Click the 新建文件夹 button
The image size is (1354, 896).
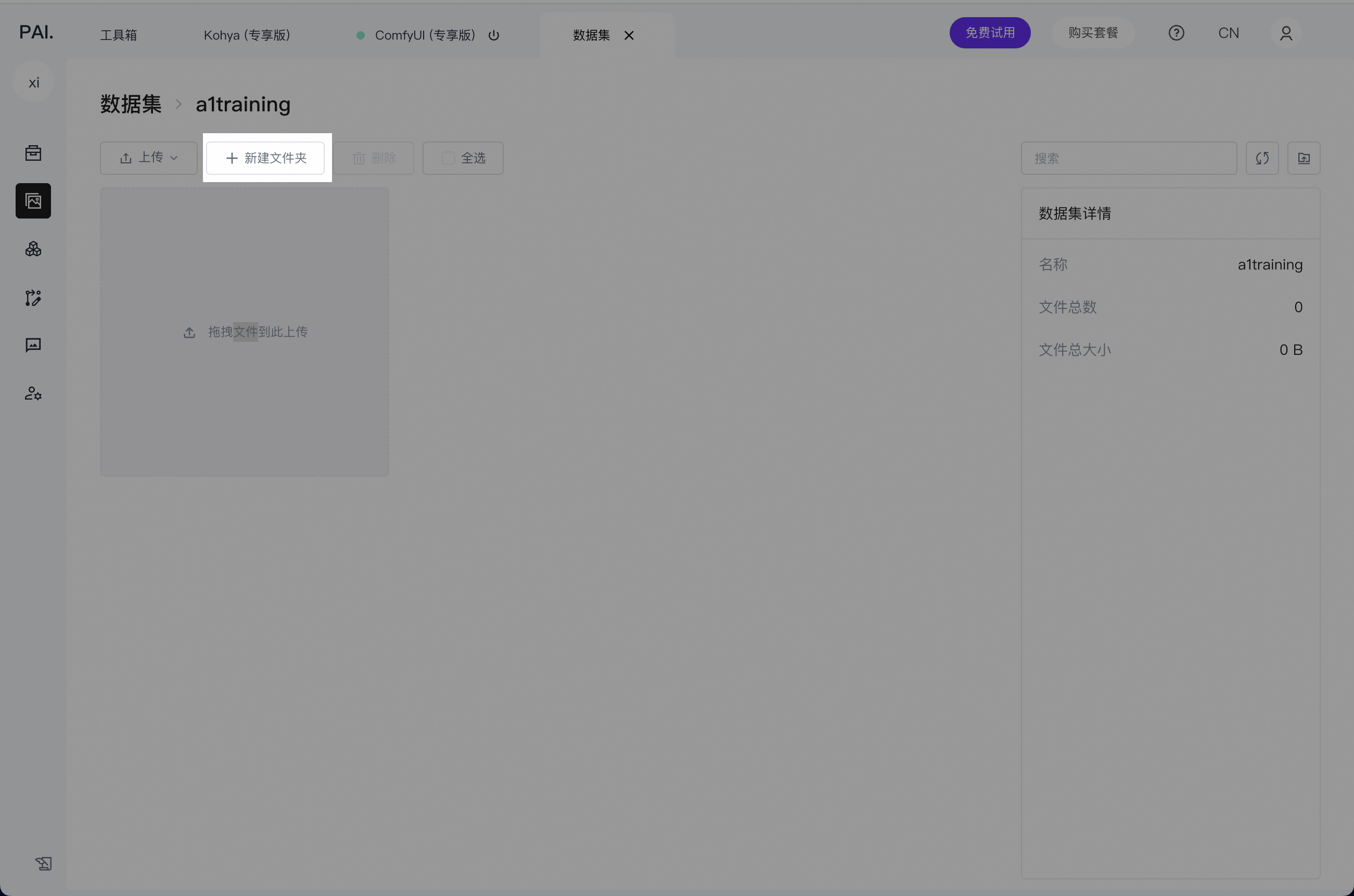click(x=266, y=158)
